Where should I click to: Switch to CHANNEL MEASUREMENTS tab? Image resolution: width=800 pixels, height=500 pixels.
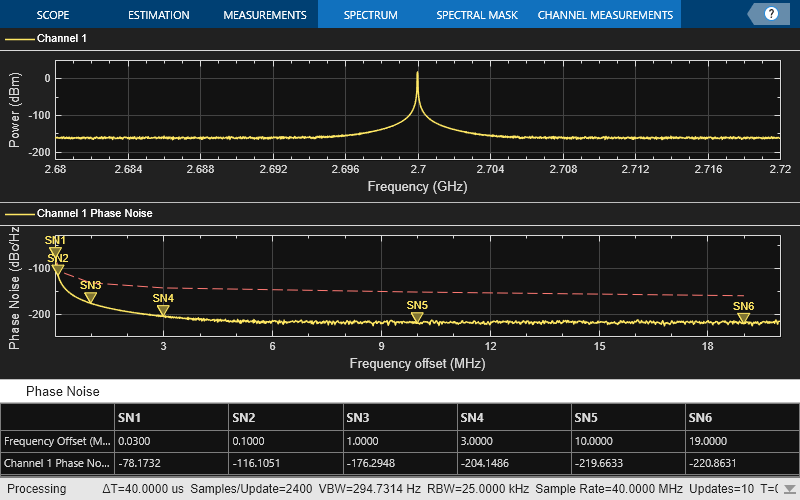coord(605,15)
